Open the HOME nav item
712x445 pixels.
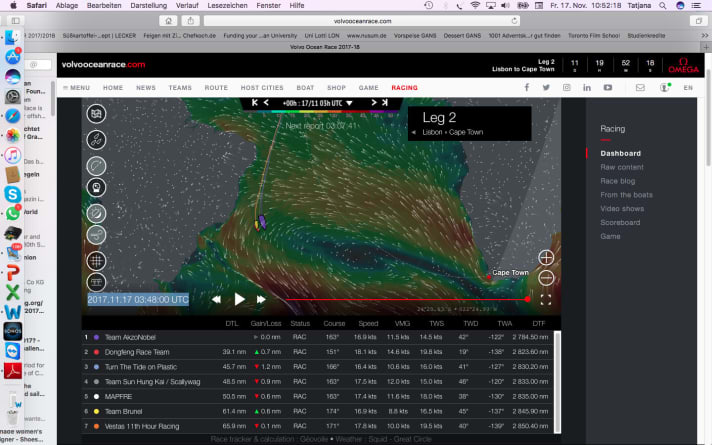tap(113, 88)
